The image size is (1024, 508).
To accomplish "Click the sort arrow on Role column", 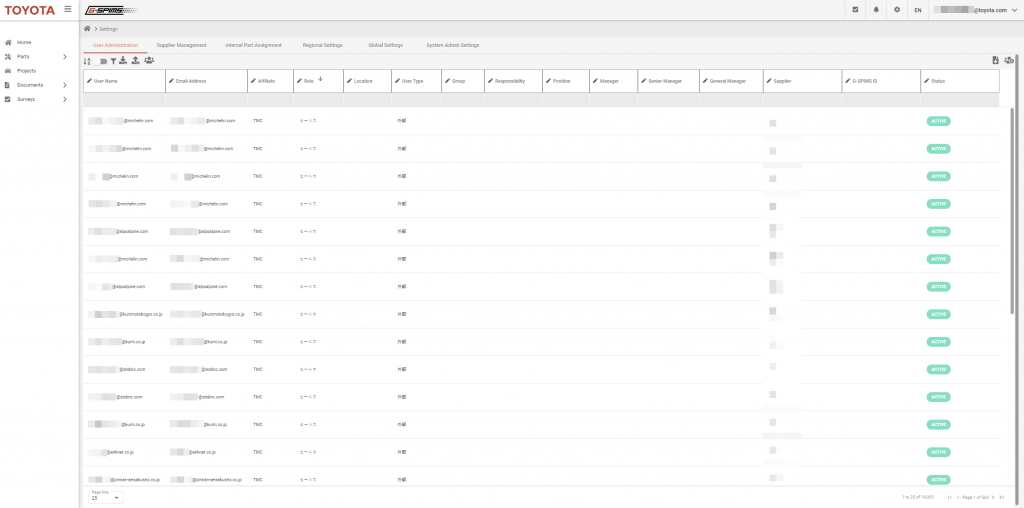I will [x=320, y=79].
